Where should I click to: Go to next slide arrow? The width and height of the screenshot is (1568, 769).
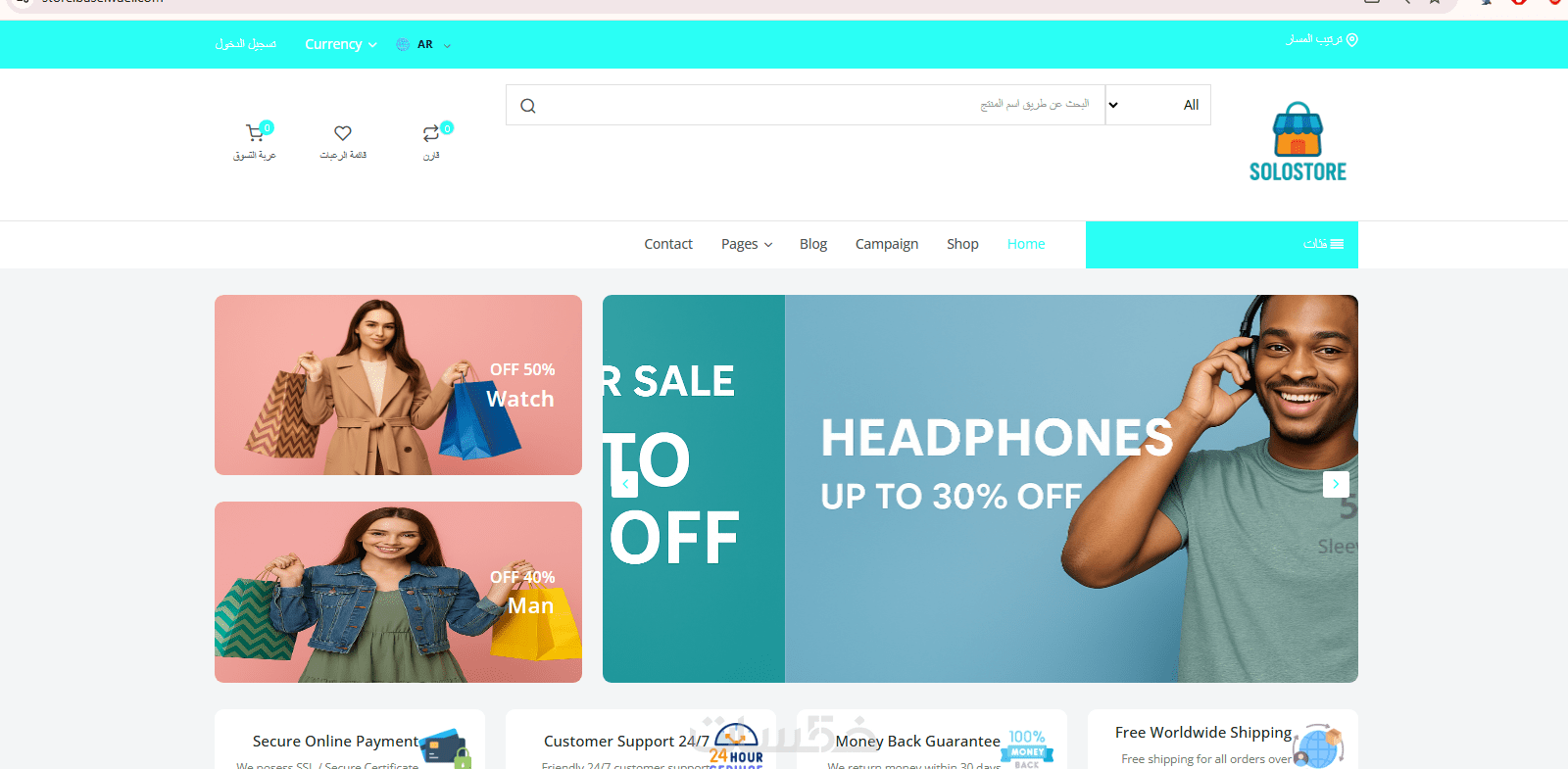[x=1336, y=484]
